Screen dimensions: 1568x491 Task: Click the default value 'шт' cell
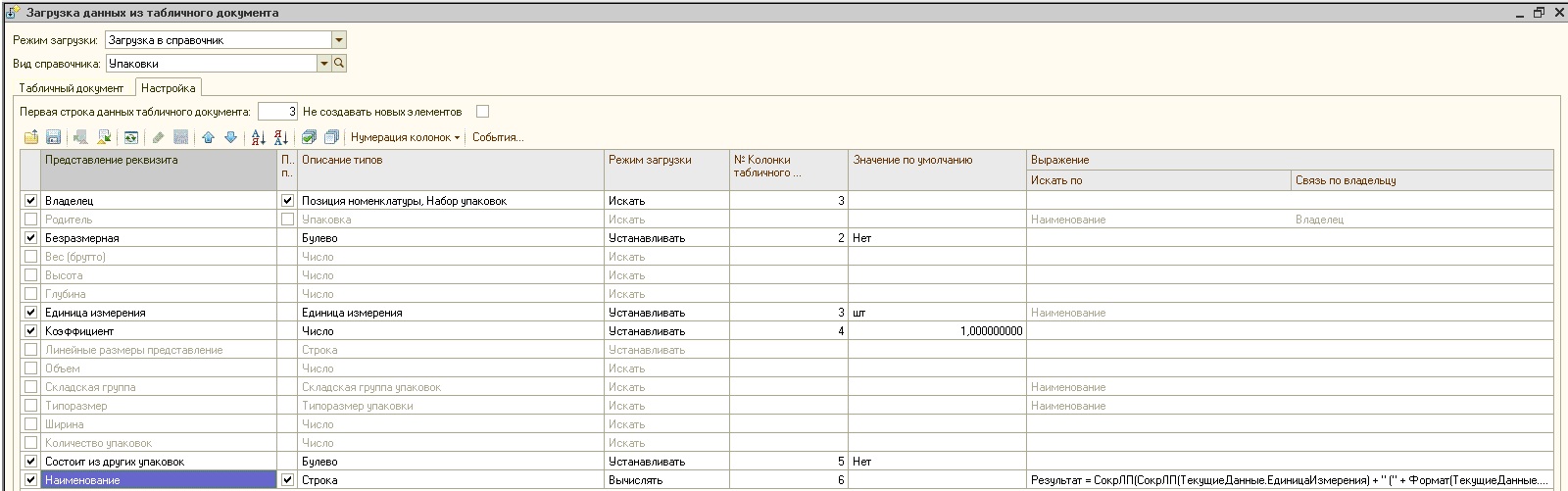click(x=937, y=313)
